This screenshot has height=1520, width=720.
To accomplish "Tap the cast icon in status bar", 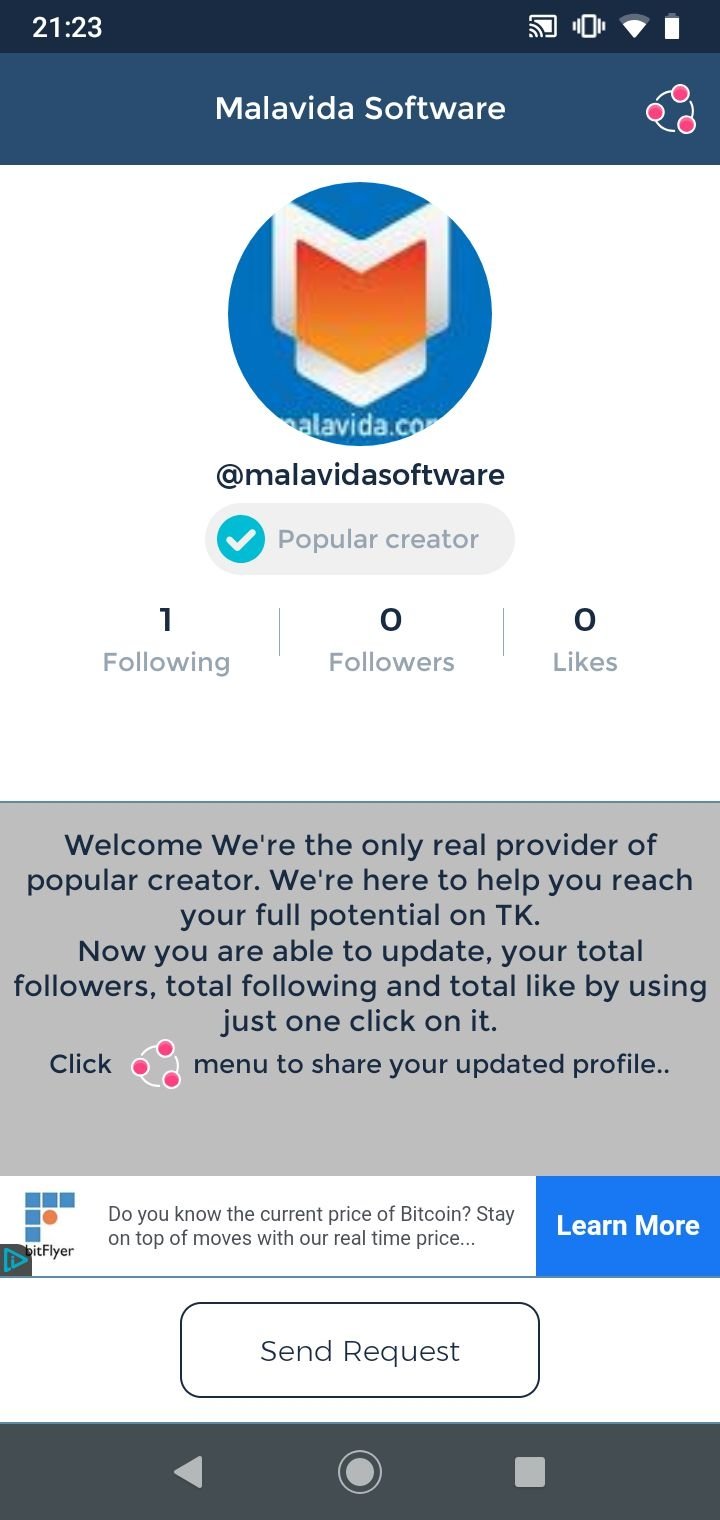I will coord(543,27).
